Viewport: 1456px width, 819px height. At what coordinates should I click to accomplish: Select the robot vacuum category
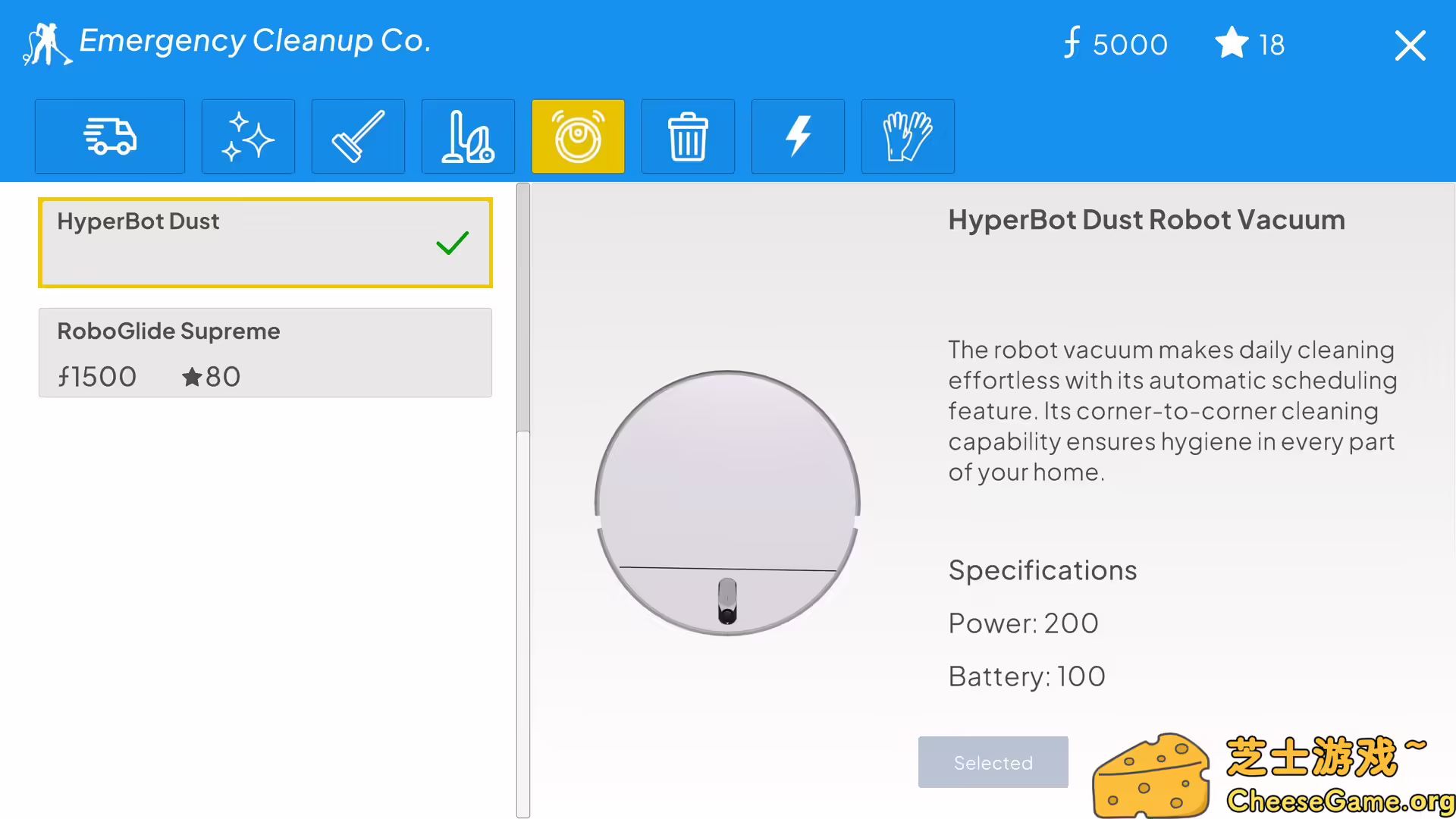coord(578,136)
